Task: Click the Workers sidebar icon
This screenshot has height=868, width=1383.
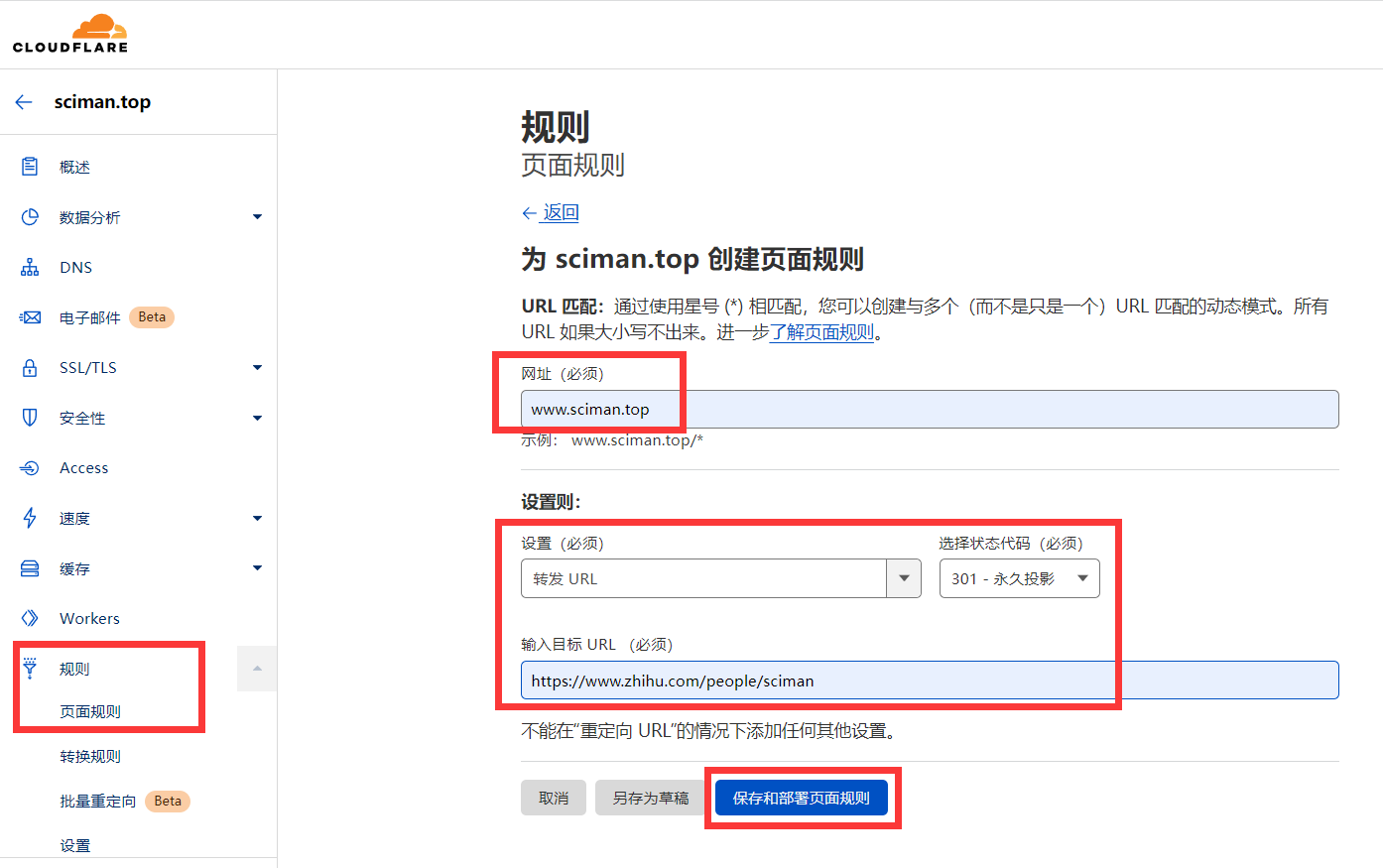Action: click(30, 618)
